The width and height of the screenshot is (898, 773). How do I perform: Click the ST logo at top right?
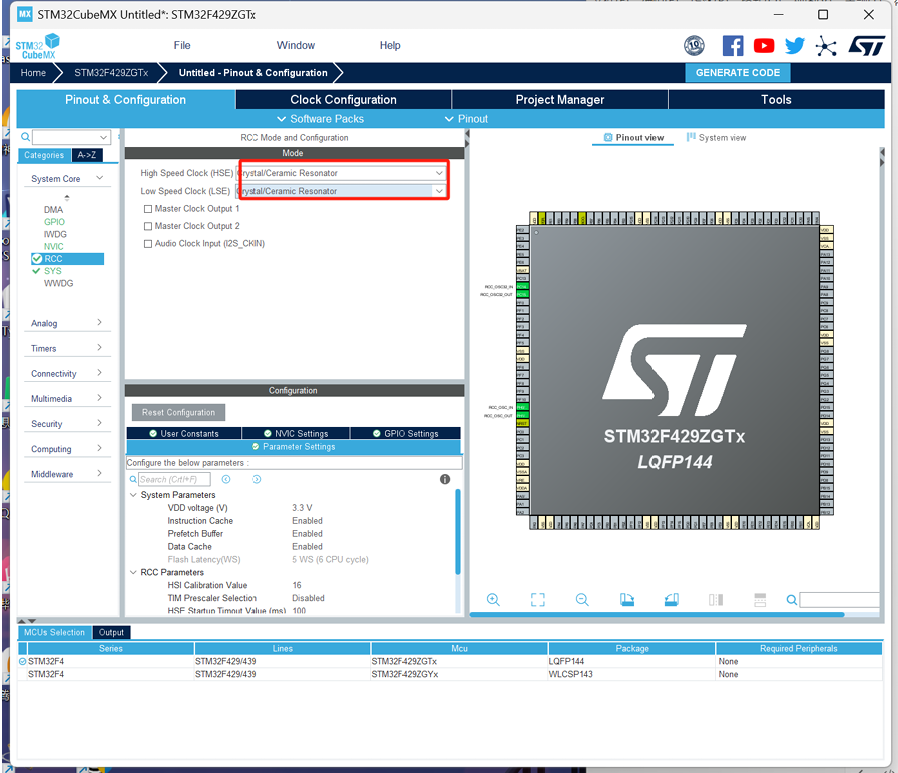[x=867, y=46]
